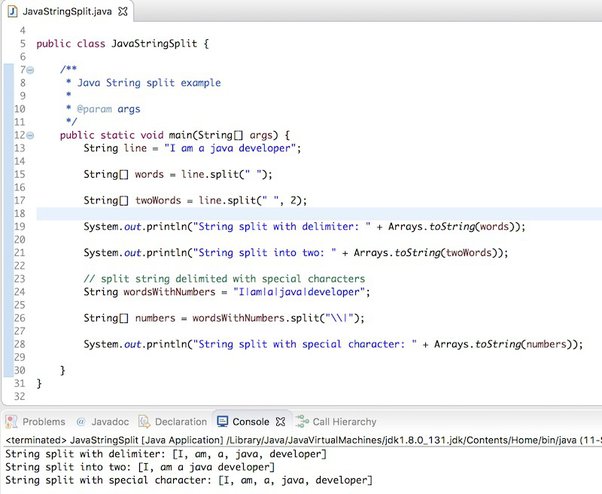The width and height of the screenshot is (602, 494).
Task: Click the println statement on line 19
Action: [x=304, y=226]
